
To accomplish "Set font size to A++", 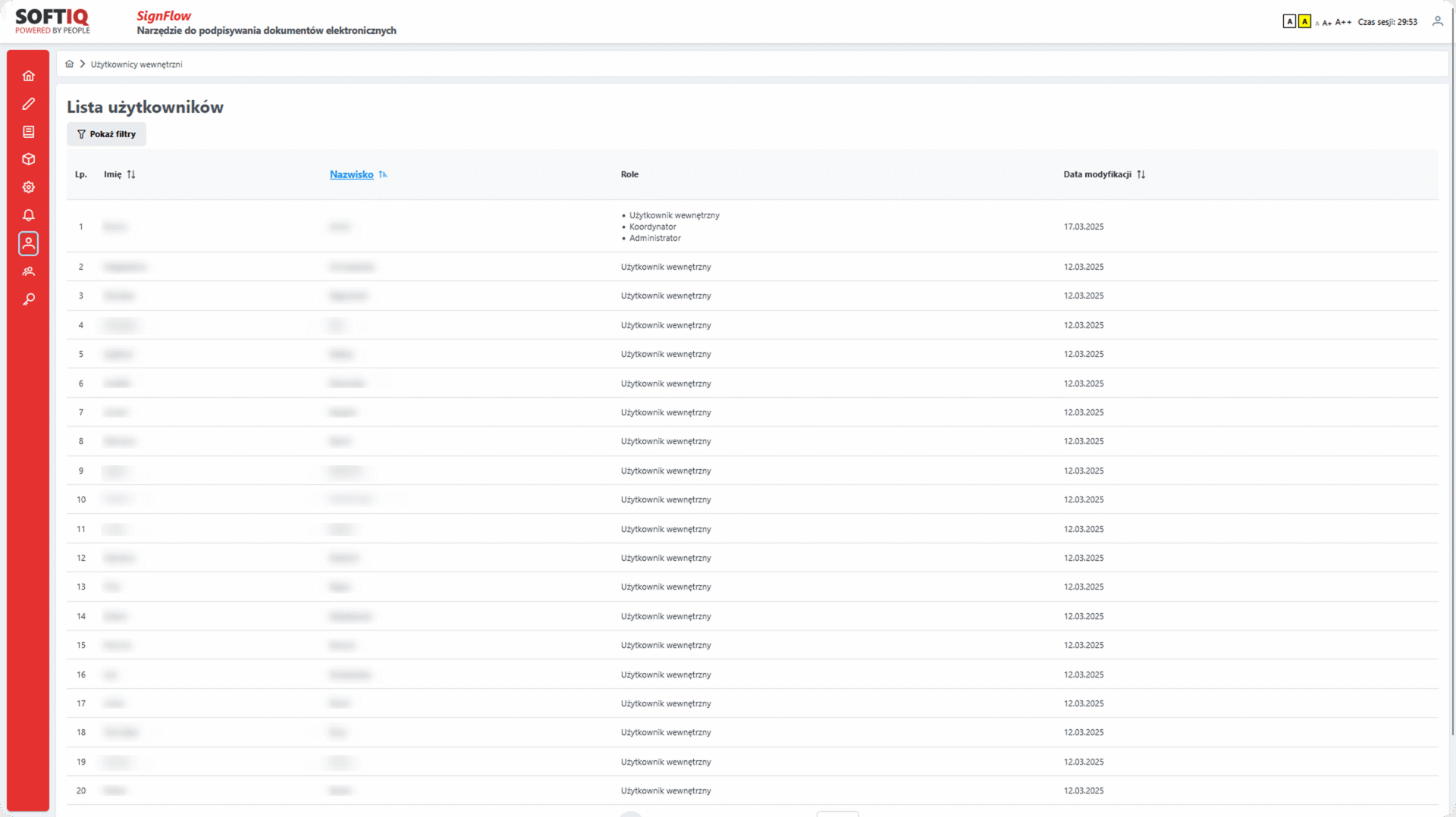I will click(1343, 22).
